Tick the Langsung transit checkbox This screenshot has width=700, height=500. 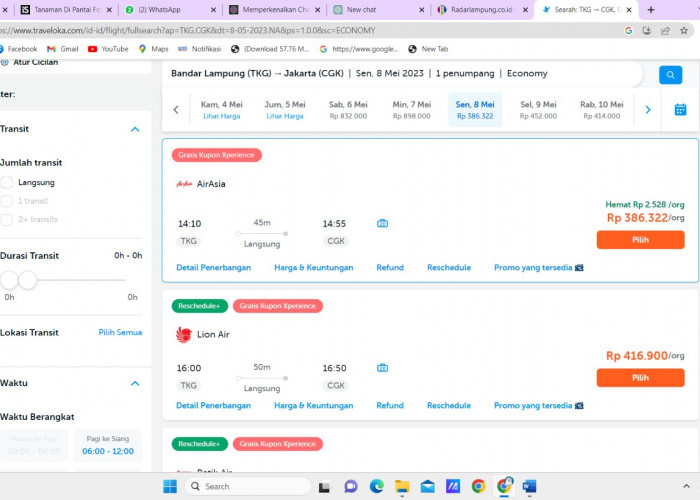pos(7,182)
